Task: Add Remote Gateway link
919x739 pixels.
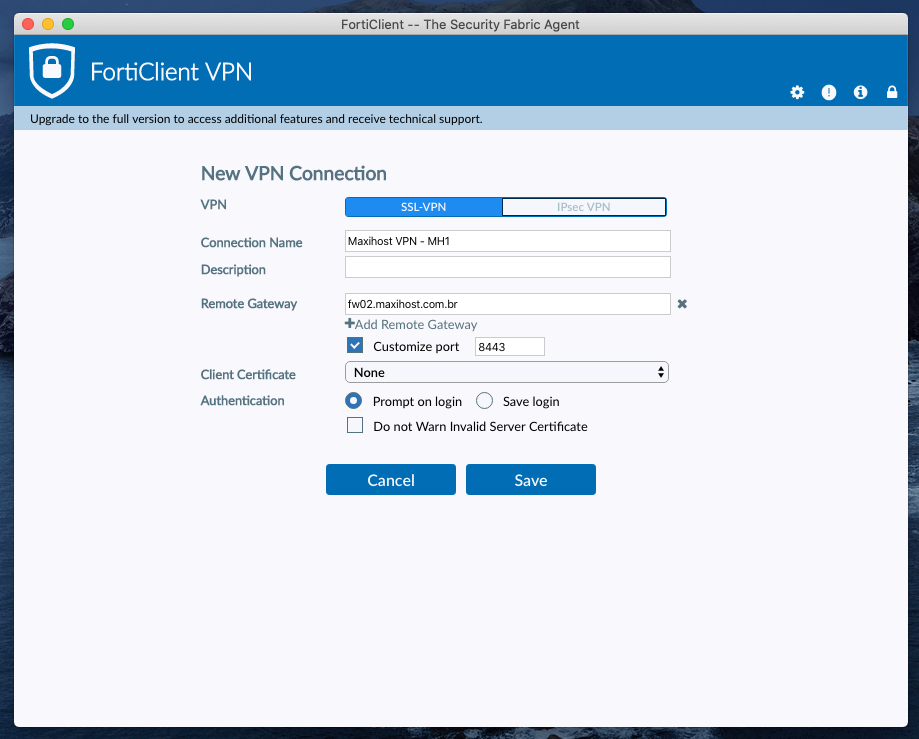Action: (x=411, y=324)
